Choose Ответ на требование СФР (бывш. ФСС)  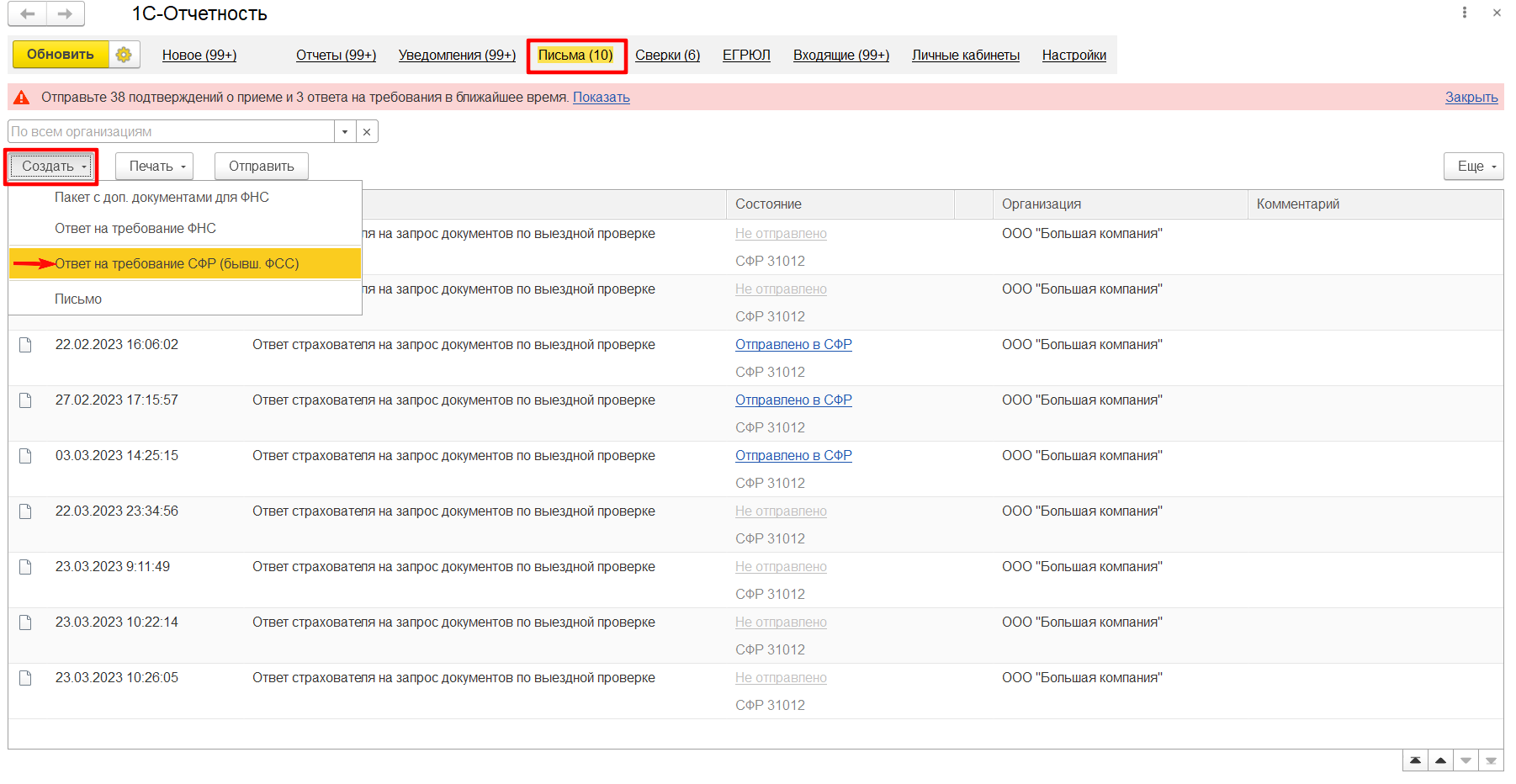click(x=185, y=264)
